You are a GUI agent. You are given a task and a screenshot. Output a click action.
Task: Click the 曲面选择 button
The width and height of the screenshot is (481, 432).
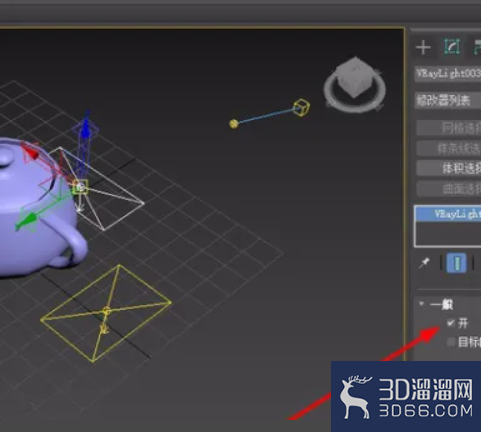pos(449,189)
